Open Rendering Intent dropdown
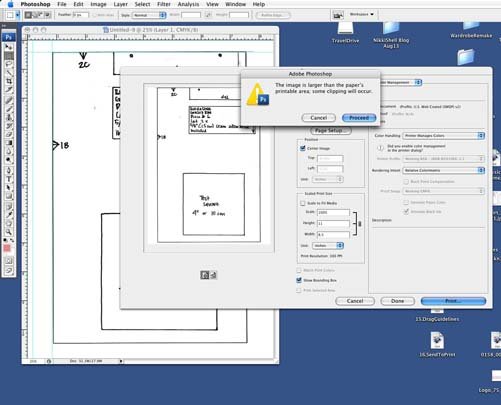Image resolution: width=501 pixels, height=405 pixels. tap(443, 170)
